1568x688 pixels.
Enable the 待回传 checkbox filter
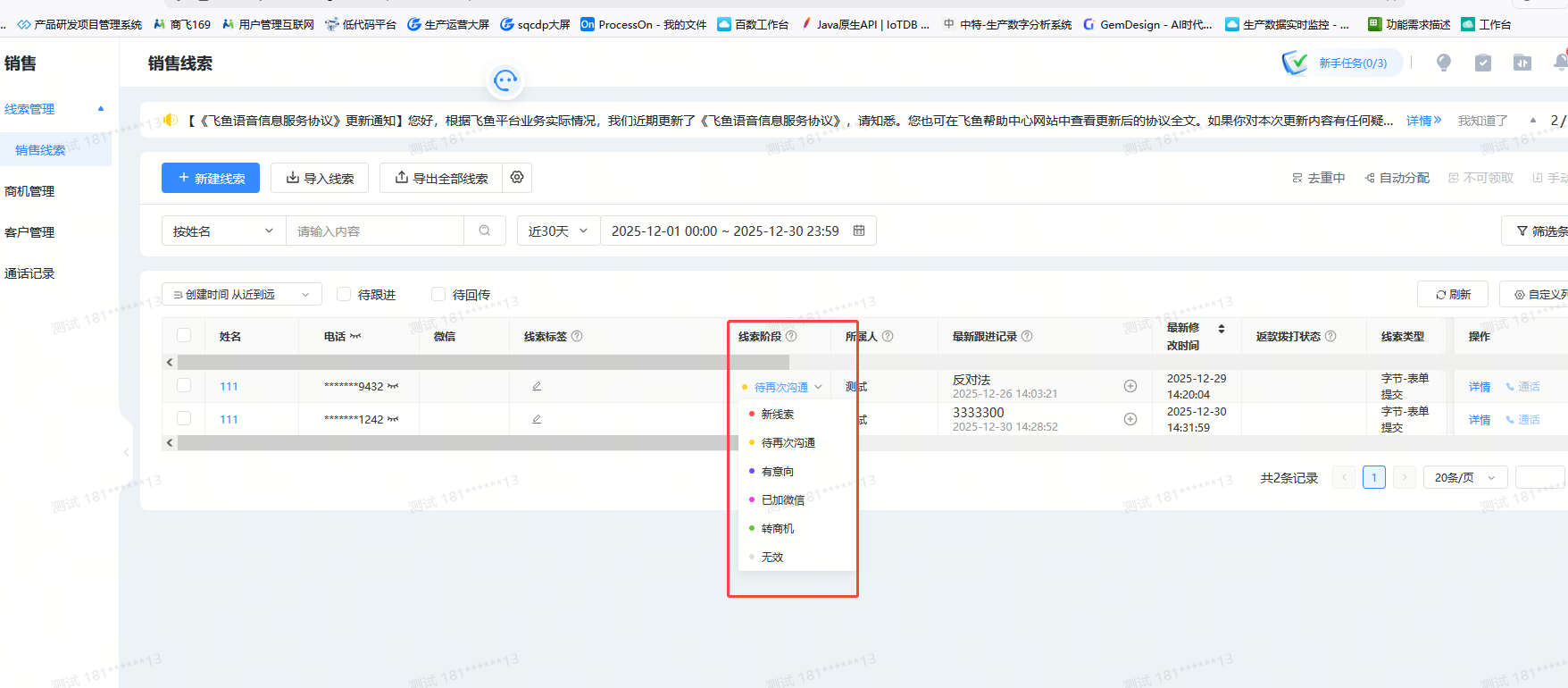[x=438, y=294]
